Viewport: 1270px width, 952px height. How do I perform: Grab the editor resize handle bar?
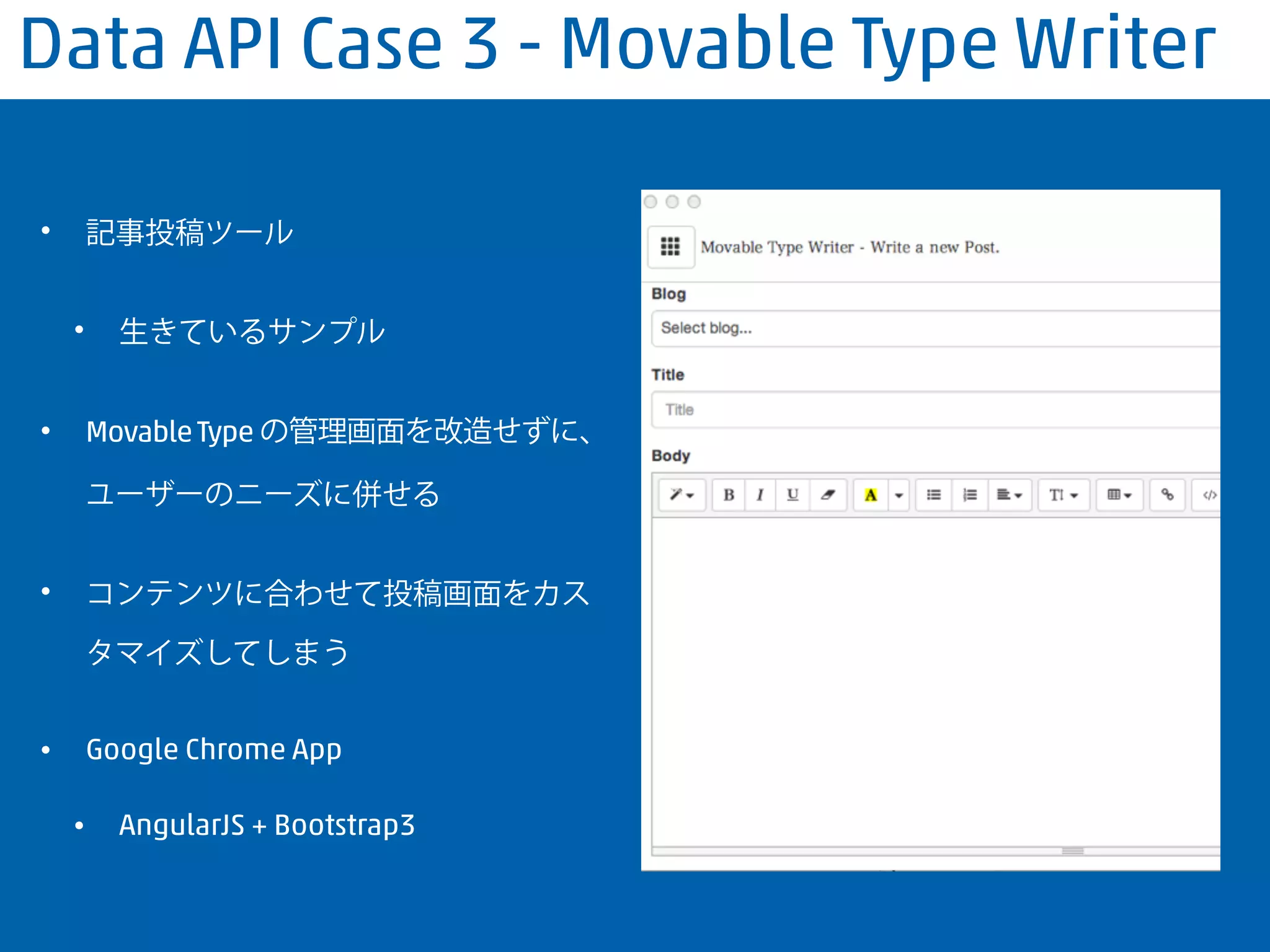[x=1072, y=851]
